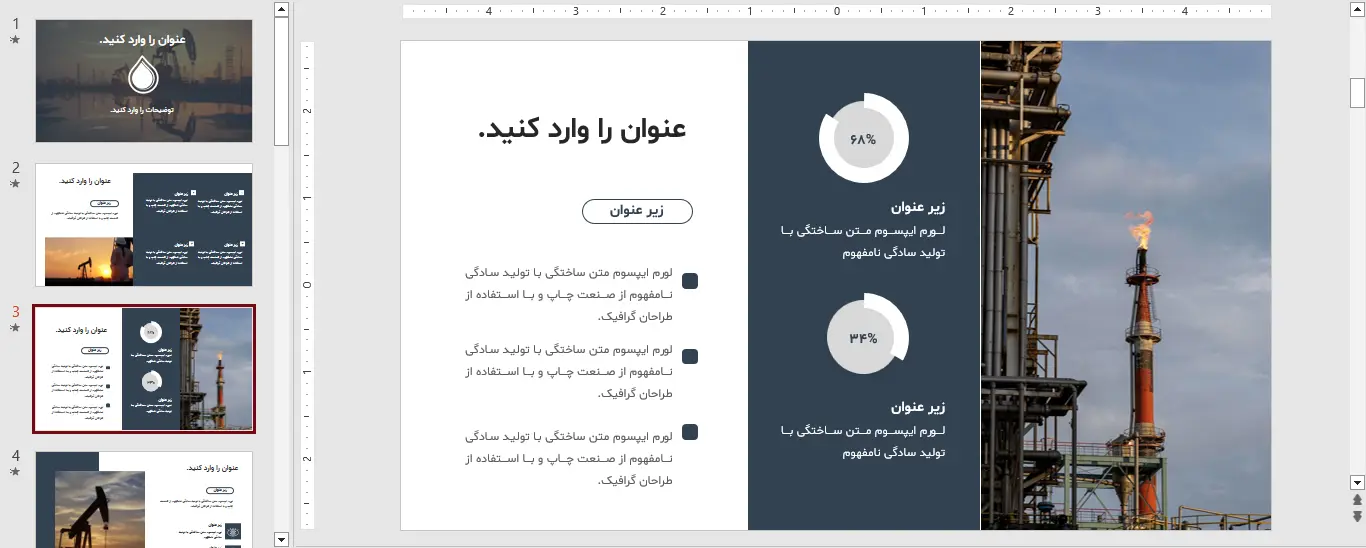Click the main slide title 'عنوان را وارد کنید'
Screen dimensions: 1366x548
point(582,129)
